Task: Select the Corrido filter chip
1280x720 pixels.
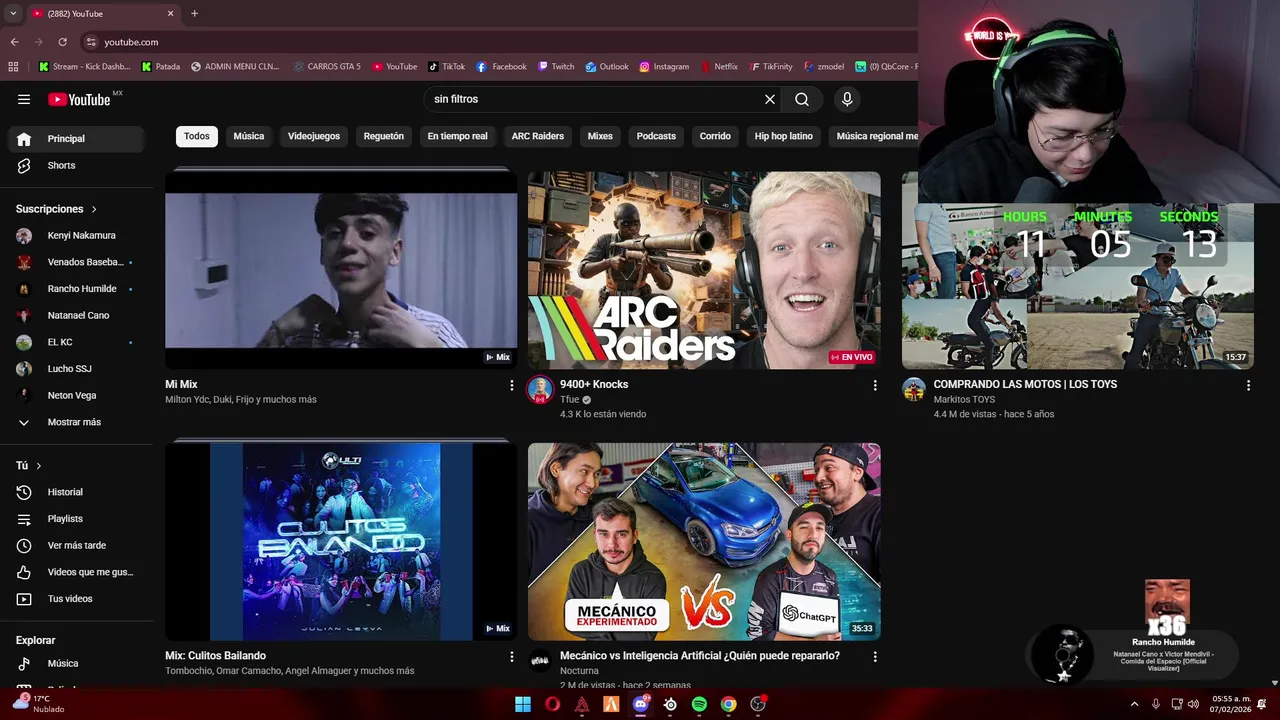Action: click(715, 136)
